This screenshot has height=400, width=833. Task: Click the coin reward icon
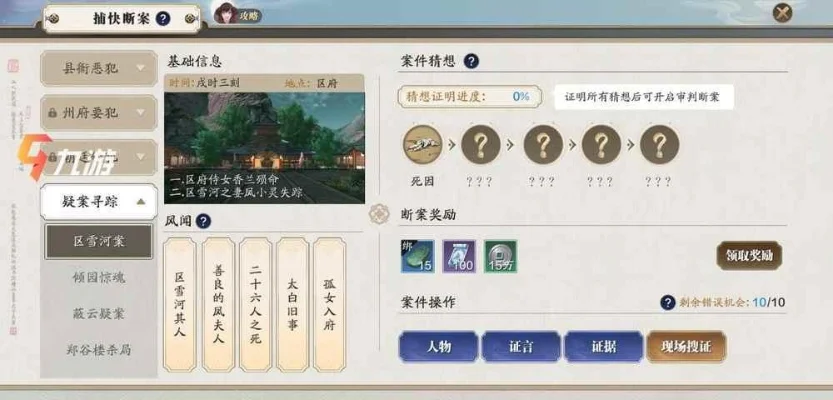[500, 256]
